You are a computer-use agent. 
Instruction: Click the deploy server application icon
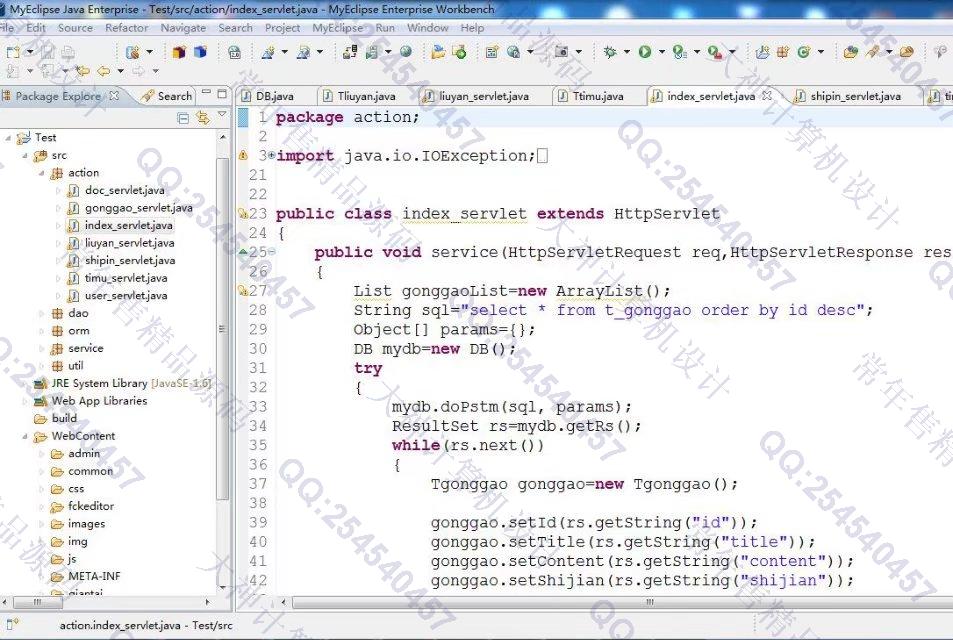[350, 52]
